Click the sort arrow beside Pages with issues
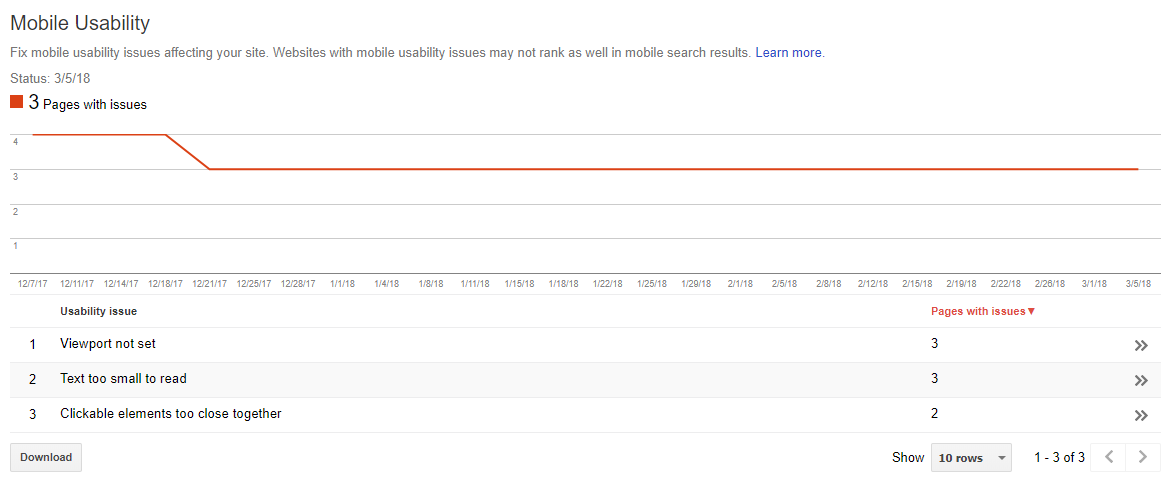 coord(1032,311)
